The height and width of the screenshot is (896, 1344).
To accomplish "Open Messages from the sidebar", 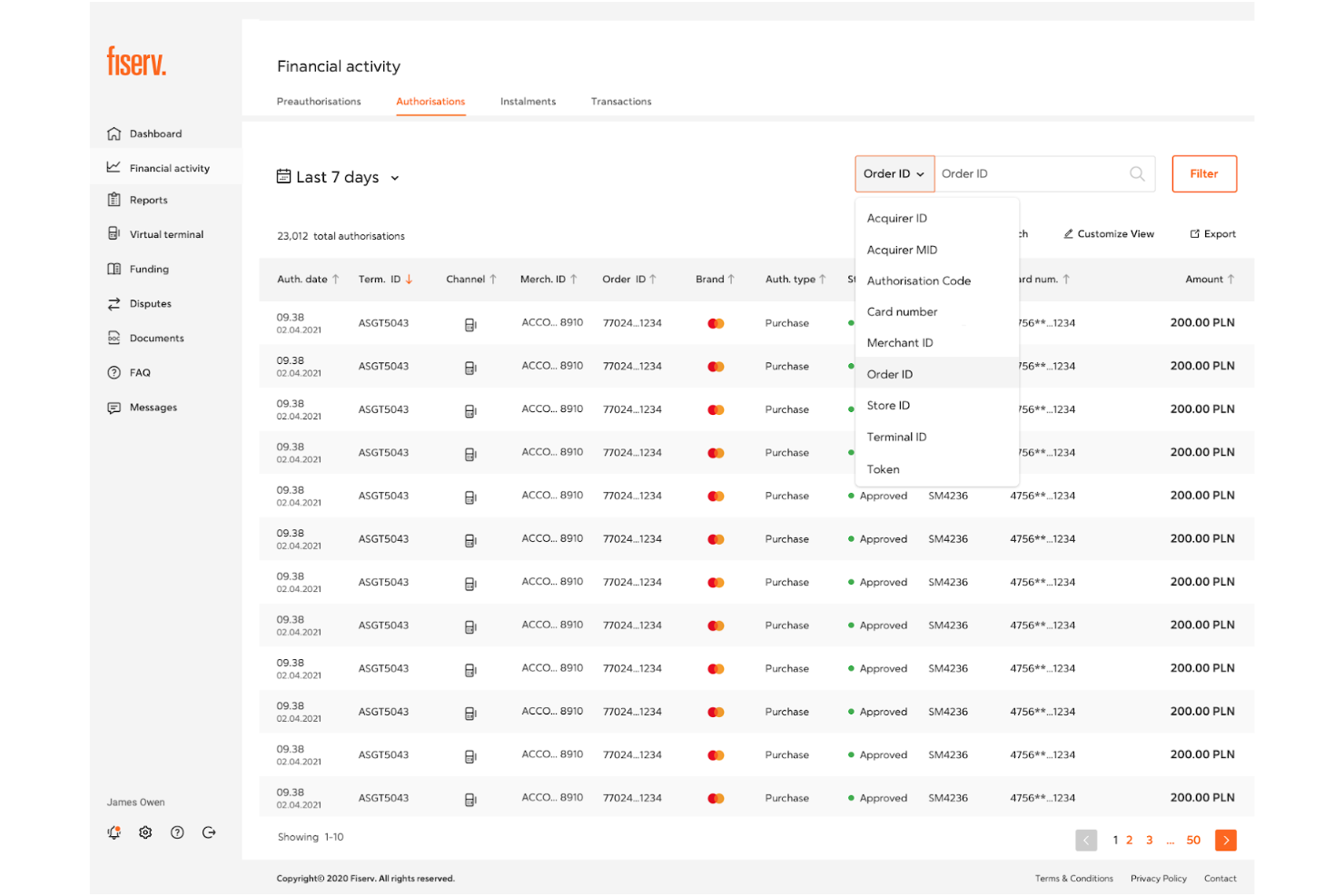I will pos(153,407).
